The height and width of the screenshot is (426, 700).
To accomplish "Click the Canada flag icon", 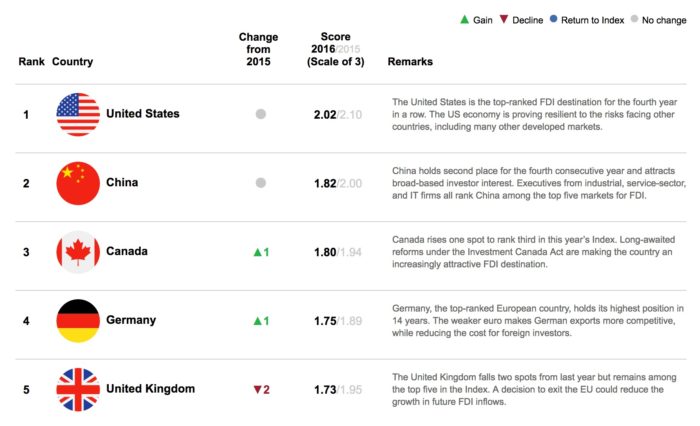I will (78, 252).
